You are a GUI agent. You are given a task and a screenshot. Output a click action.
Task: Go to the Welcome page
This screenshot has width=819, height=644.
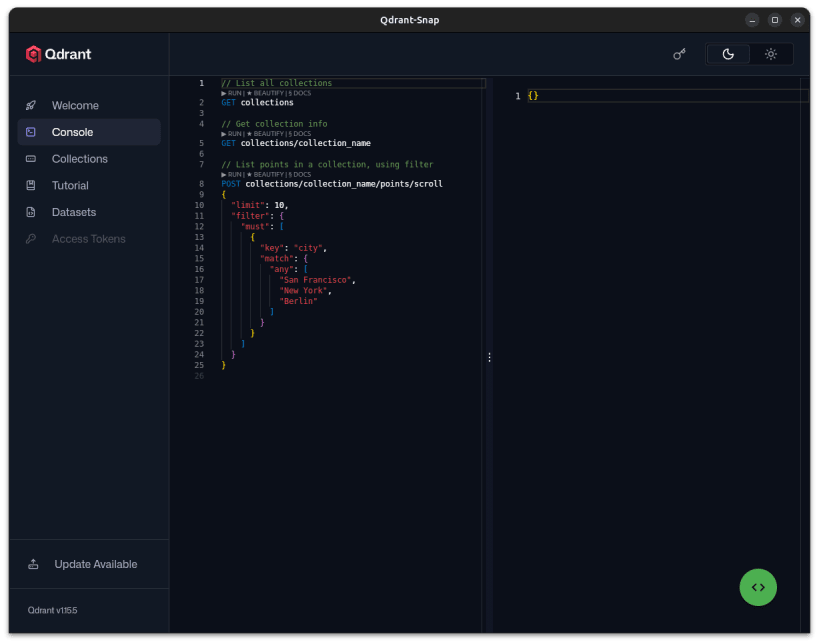point(89,106)
